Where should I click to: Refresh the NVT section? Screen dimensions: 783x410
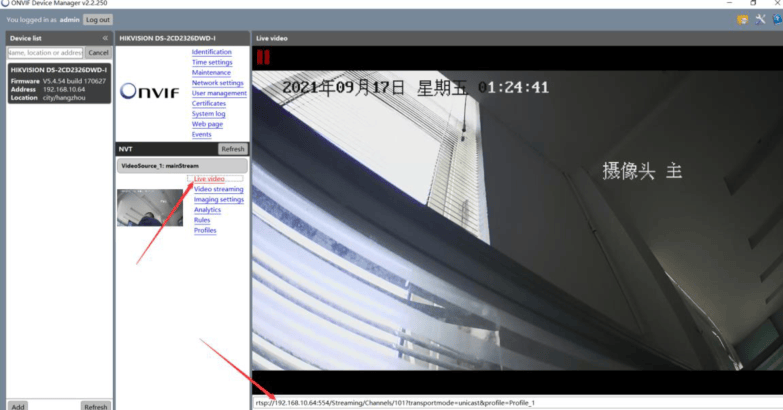coord(232,149)
